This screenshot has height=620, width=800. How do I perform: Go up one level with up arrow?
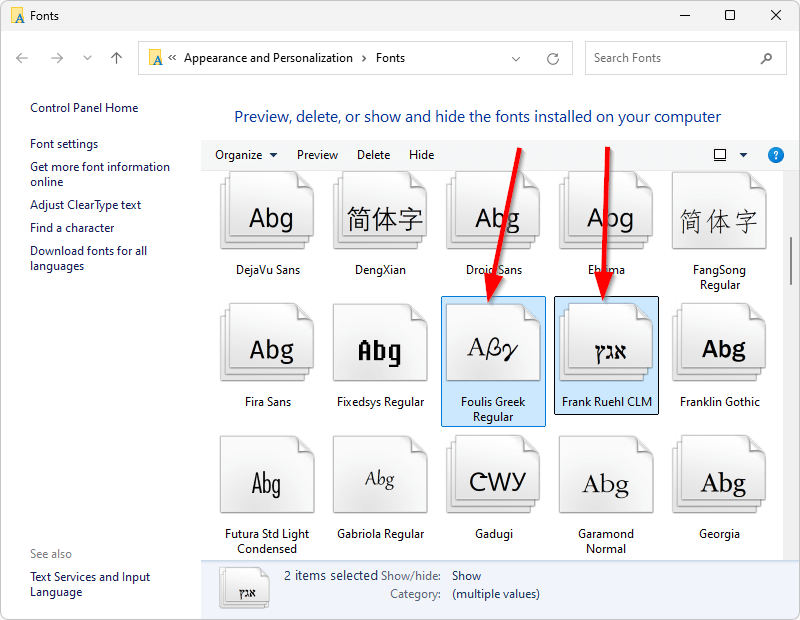click(x=116, y=58)
